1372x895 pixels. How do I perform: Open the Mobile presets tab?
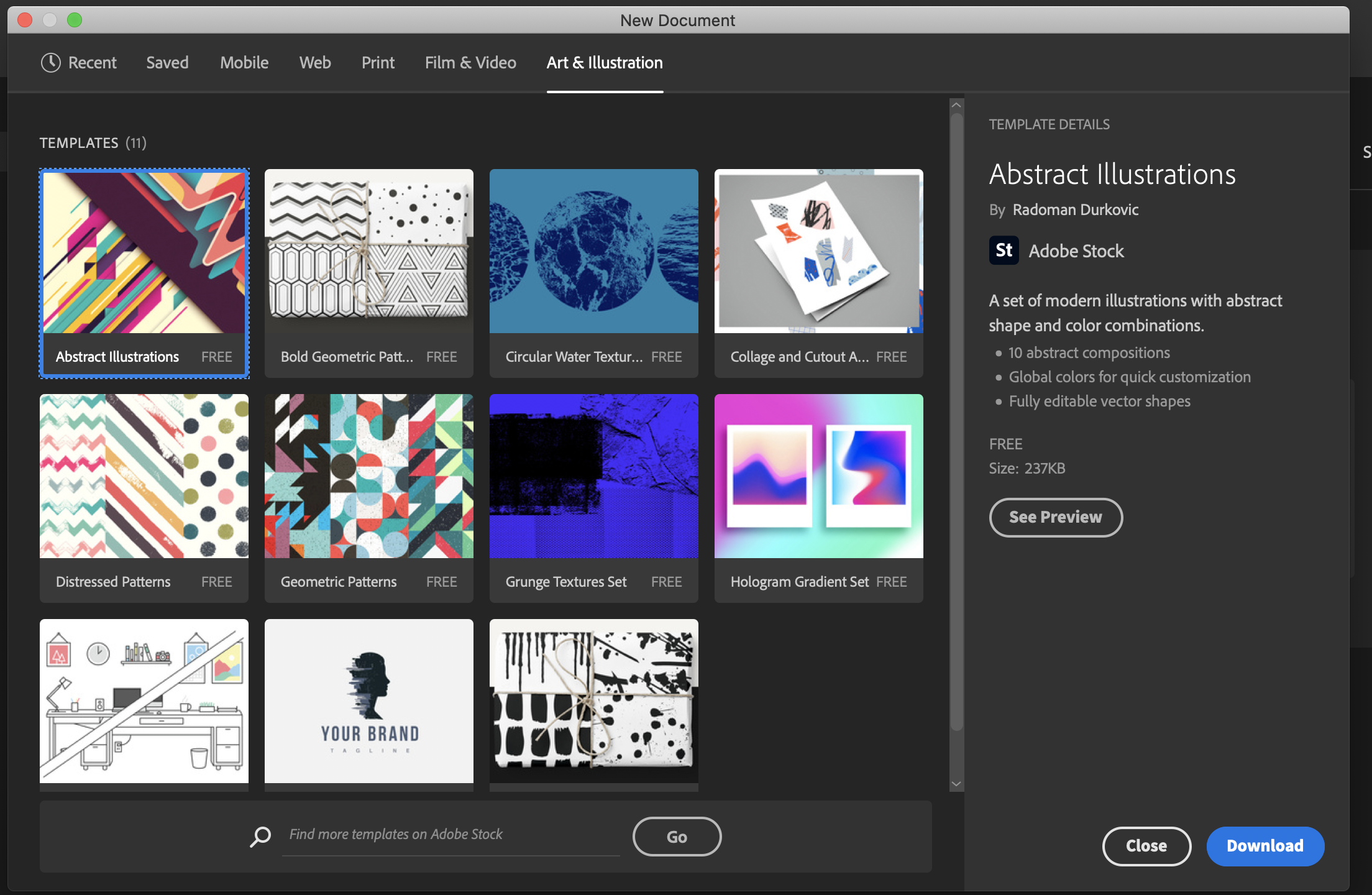(244, 63)
